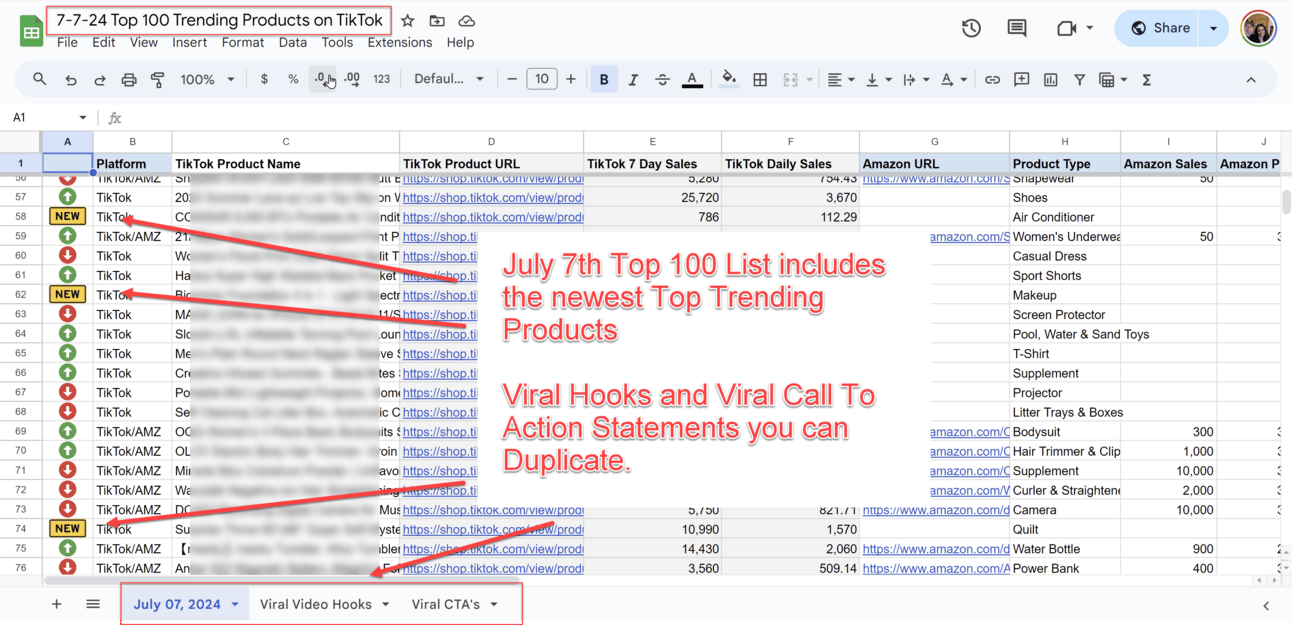Open Amazon URL link in row 75
1292x625 pixels.
coord(935,549)
